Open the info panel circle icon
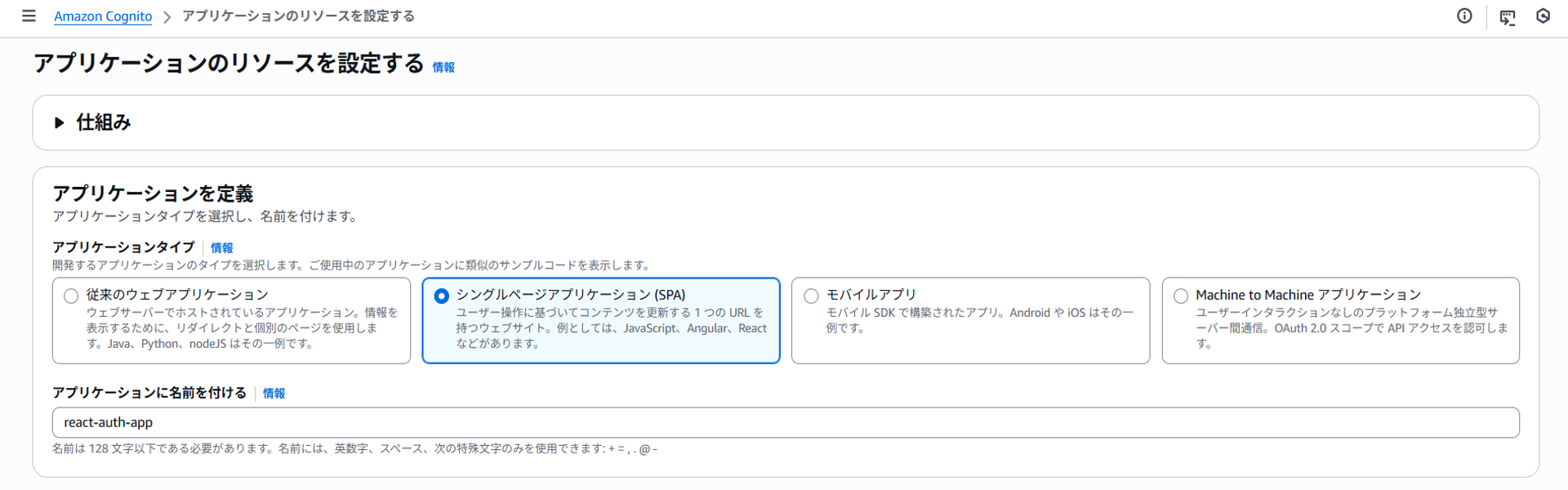The width and height of the screenshot is (1568, 490). [x=1464, y=16]
